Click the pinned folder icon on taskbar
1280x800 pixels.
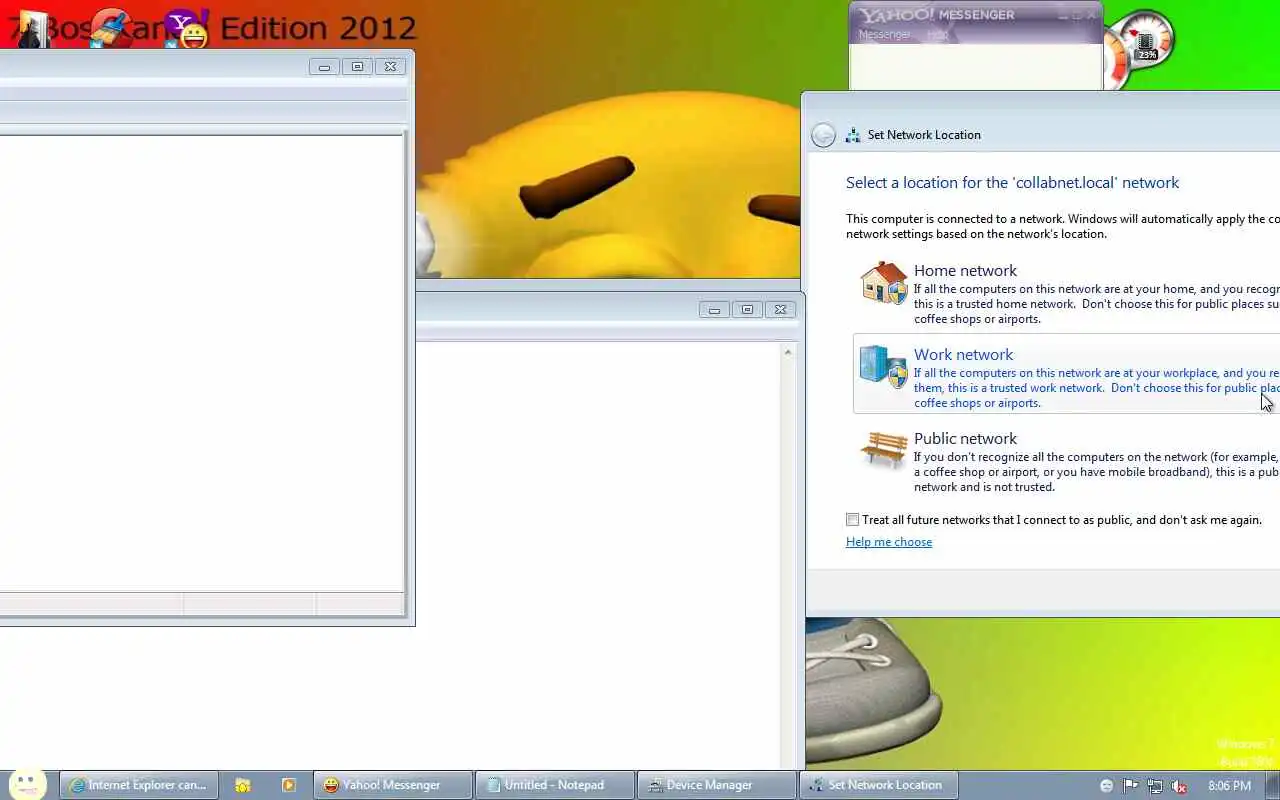click(243, 785)
